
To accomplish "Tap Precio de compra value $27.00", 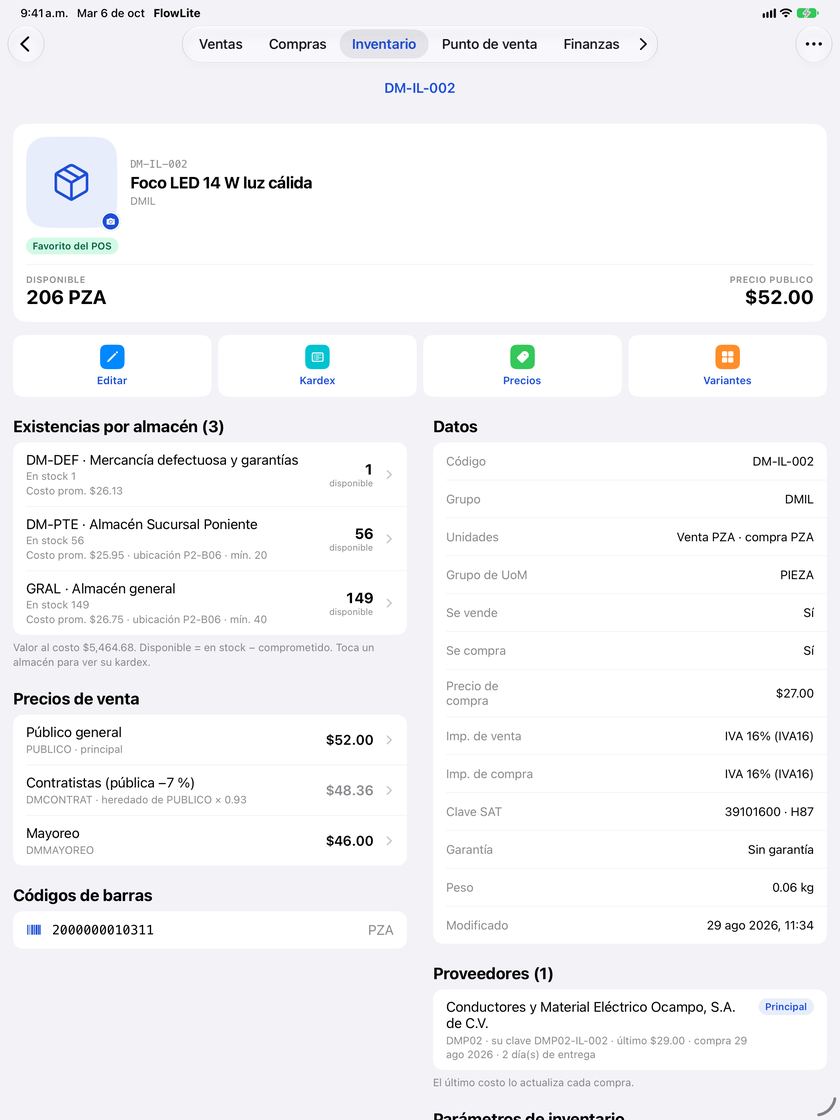I will (x=795, y=693).
